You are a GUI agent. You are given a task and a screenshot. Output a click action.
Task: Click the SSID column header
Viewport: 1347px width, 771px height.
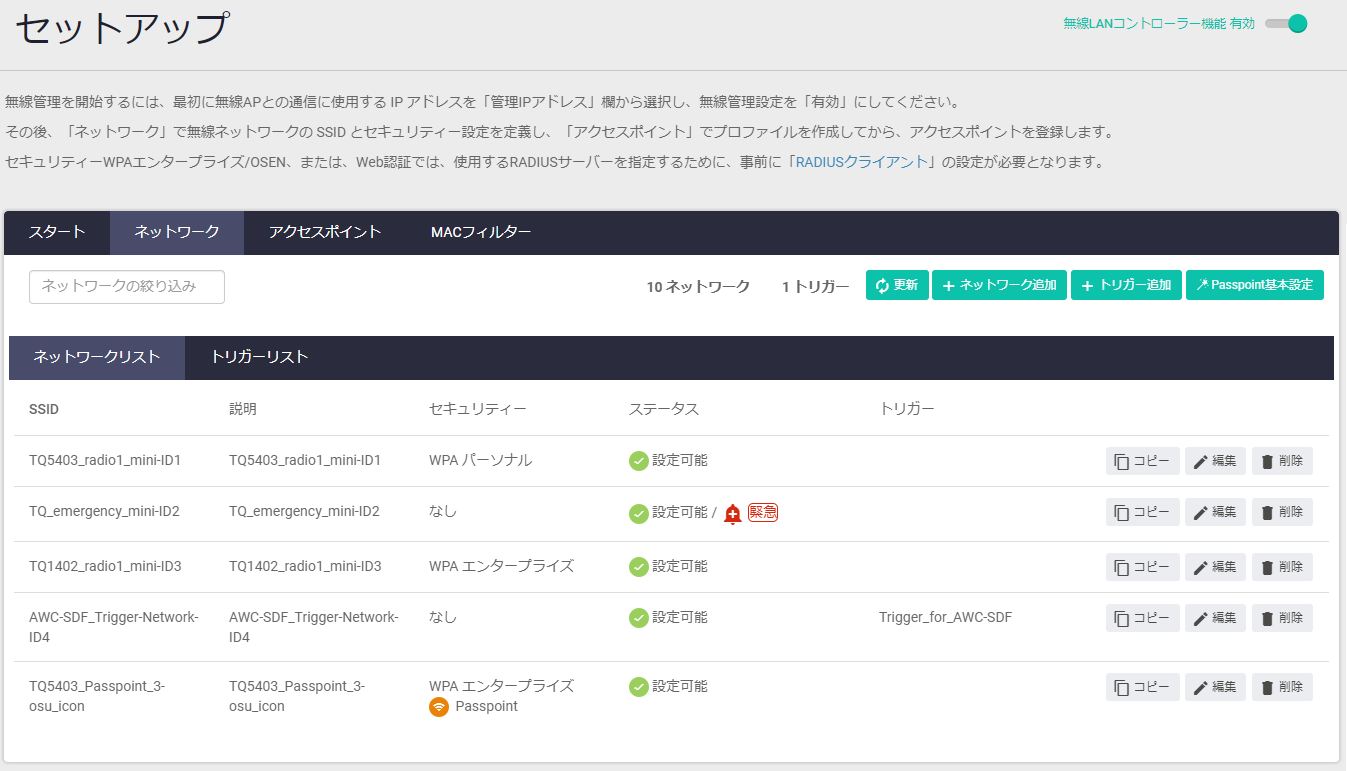44,410
